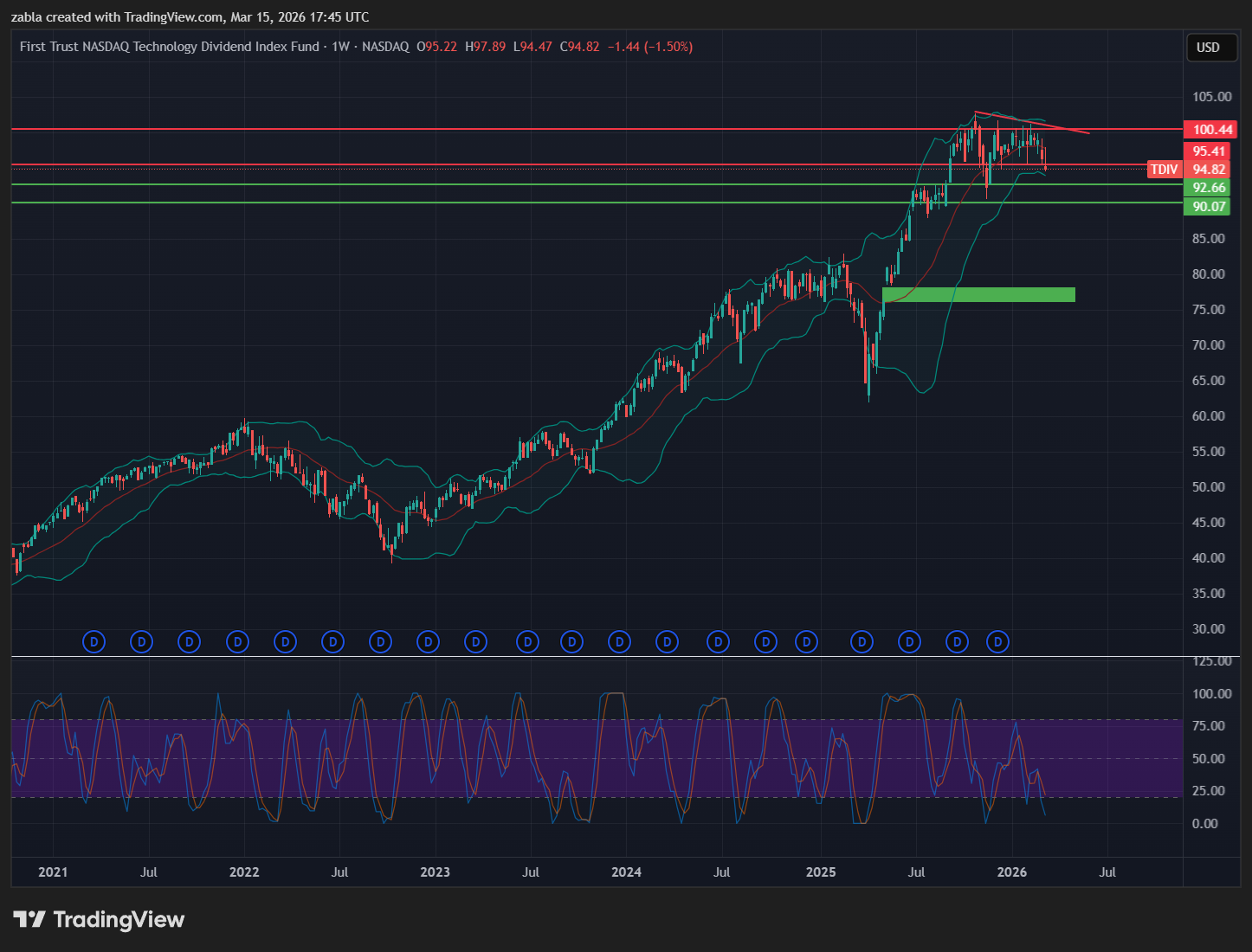Click the TradingView.com attribution text at the top
Screen dimensions: 1252x952
tap(173, 17)
